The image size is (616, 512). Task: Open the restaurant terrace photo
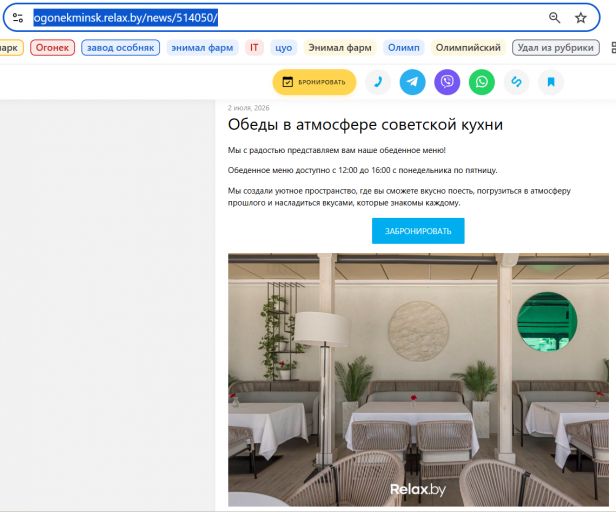[x=418, y=380]
